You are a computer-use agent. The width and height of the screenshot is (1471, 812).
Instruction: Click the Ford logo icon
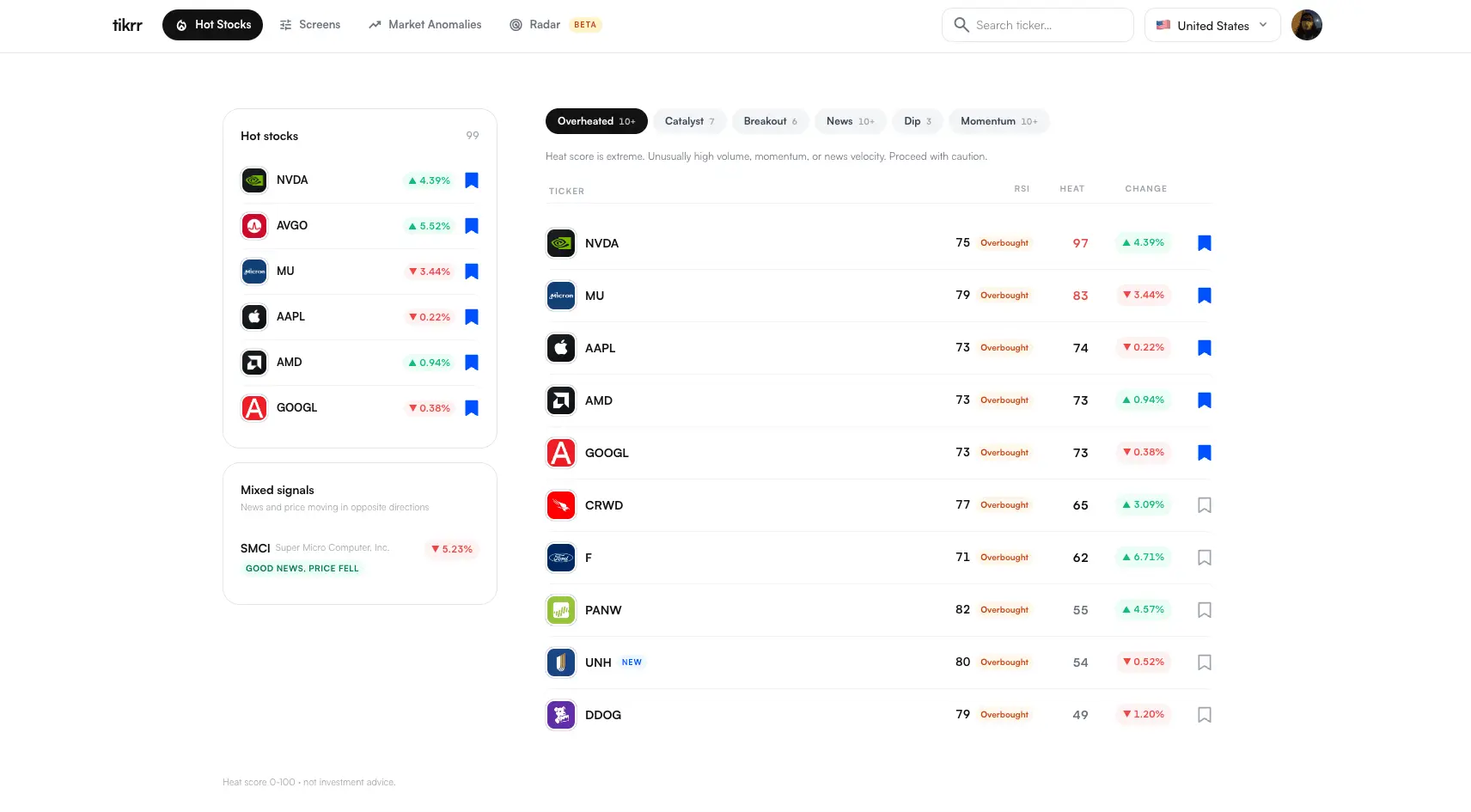tap(561, 558)
